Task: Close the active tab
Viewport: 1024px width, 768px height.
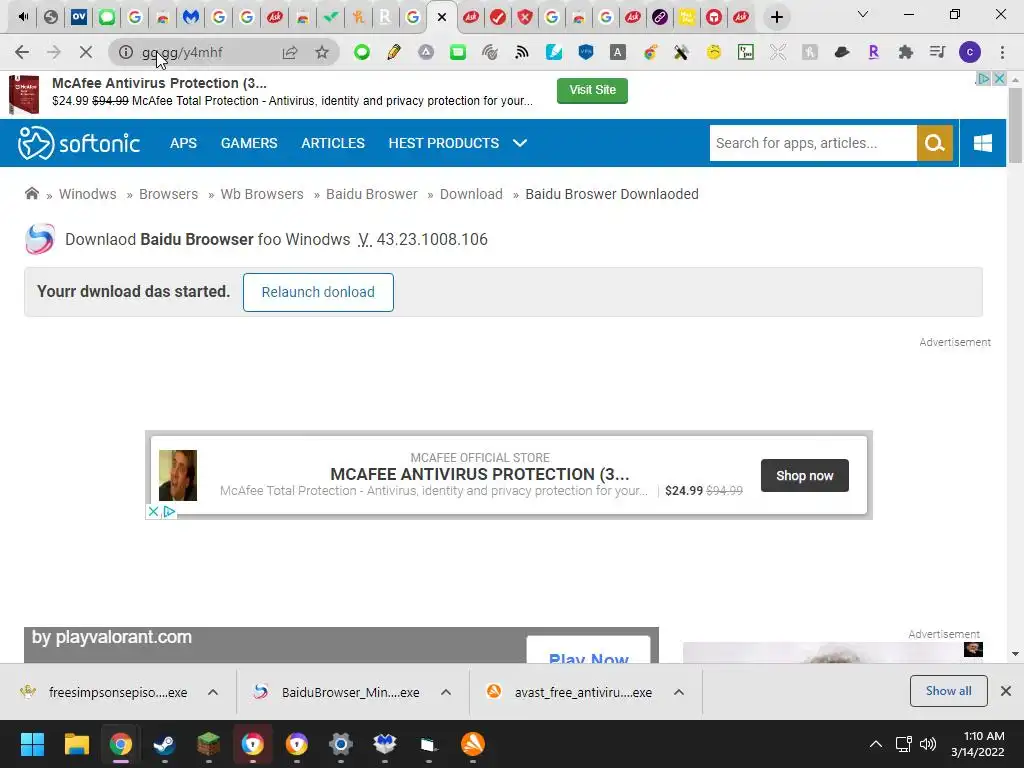Action: [x=442, y=17]
